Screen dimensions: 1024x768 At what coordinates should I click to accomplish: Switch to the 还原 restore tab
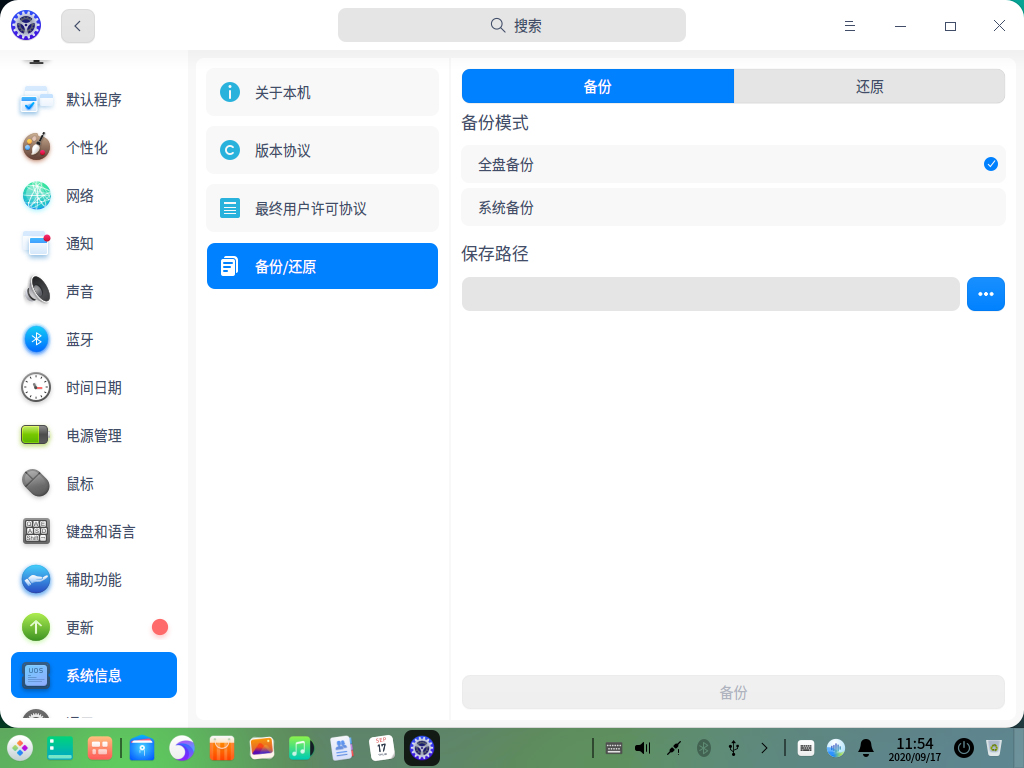pos(869,86)
